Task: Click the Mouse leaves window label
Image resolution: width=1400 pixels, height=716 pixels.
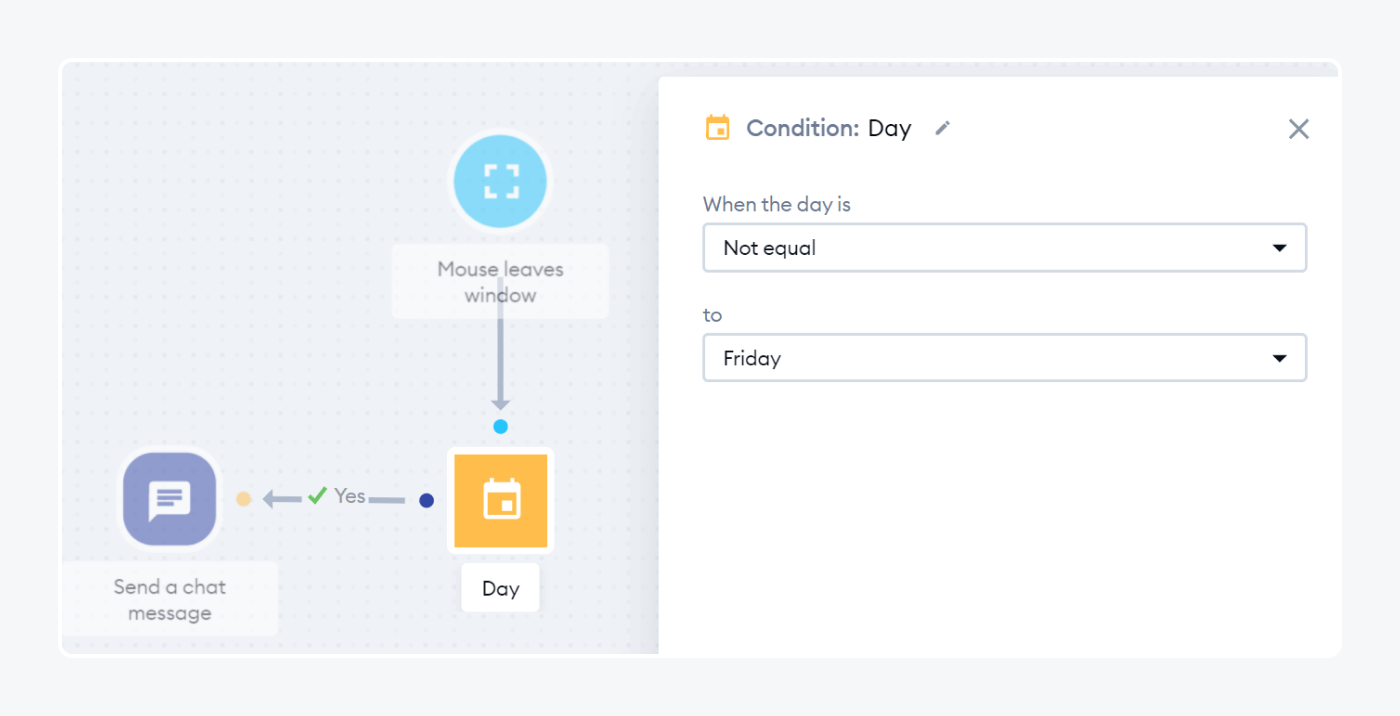Action: tap(500, 282)
